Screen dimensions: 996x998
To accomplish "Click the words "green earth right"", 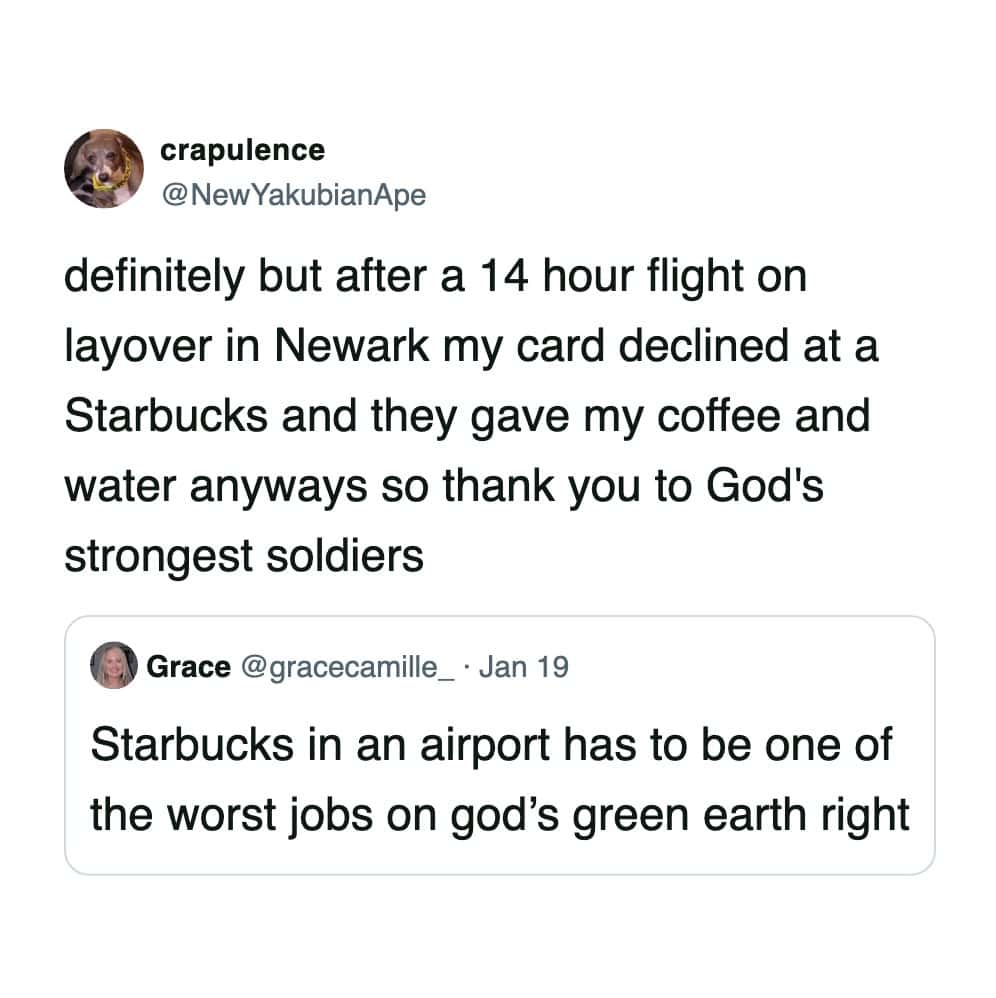I will 742,815.
